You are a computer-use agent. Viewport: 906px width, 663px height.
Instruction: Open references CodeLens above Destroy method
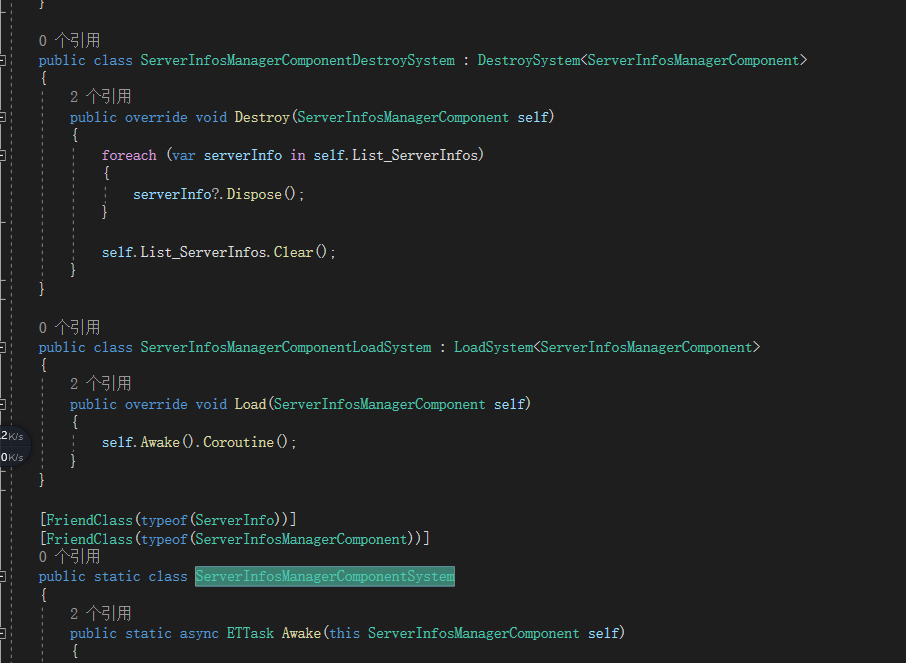(101, 97)
